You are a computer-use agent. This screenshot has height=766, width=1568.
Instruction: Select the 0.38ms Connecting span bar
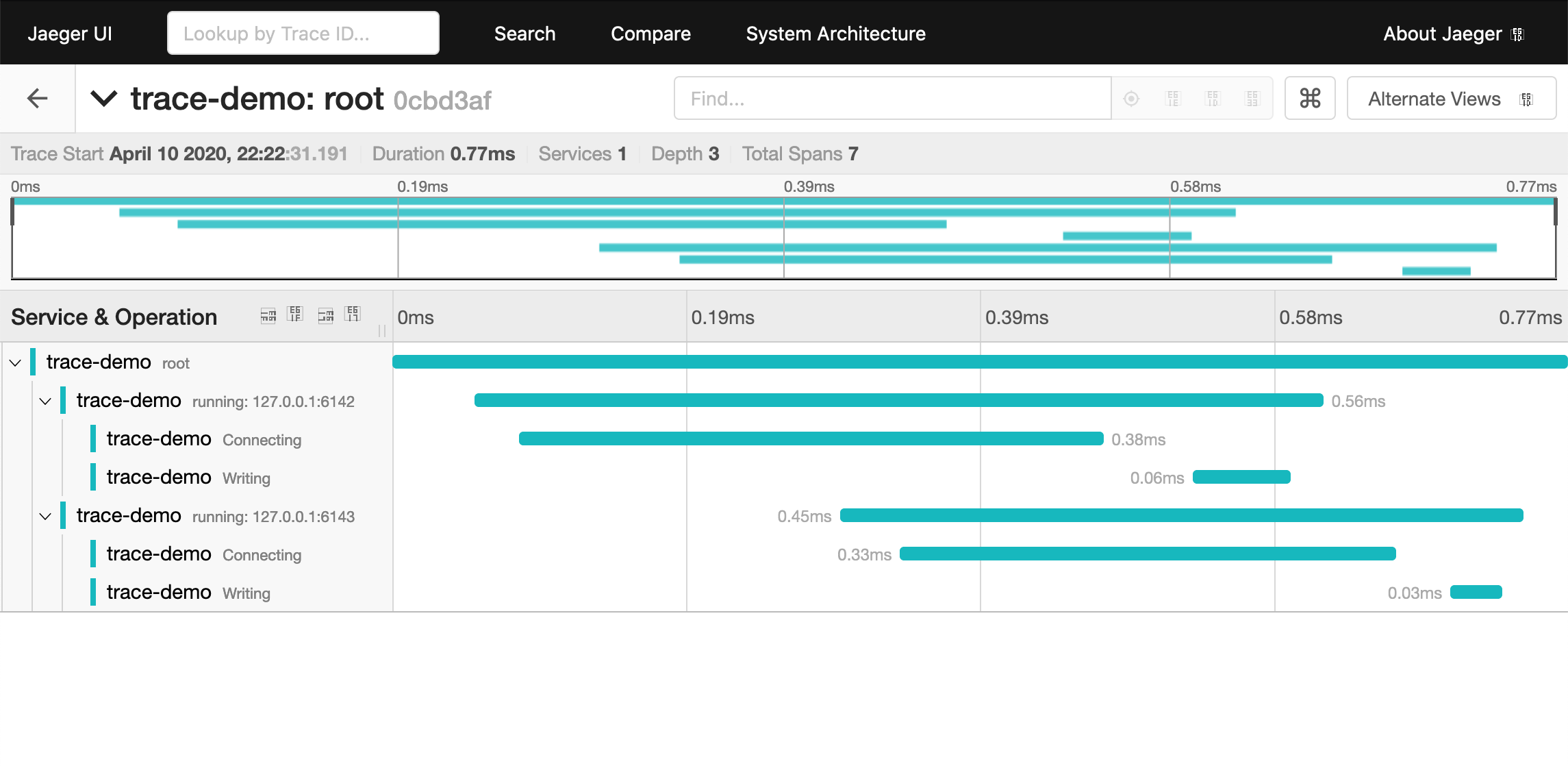[811, 438]
